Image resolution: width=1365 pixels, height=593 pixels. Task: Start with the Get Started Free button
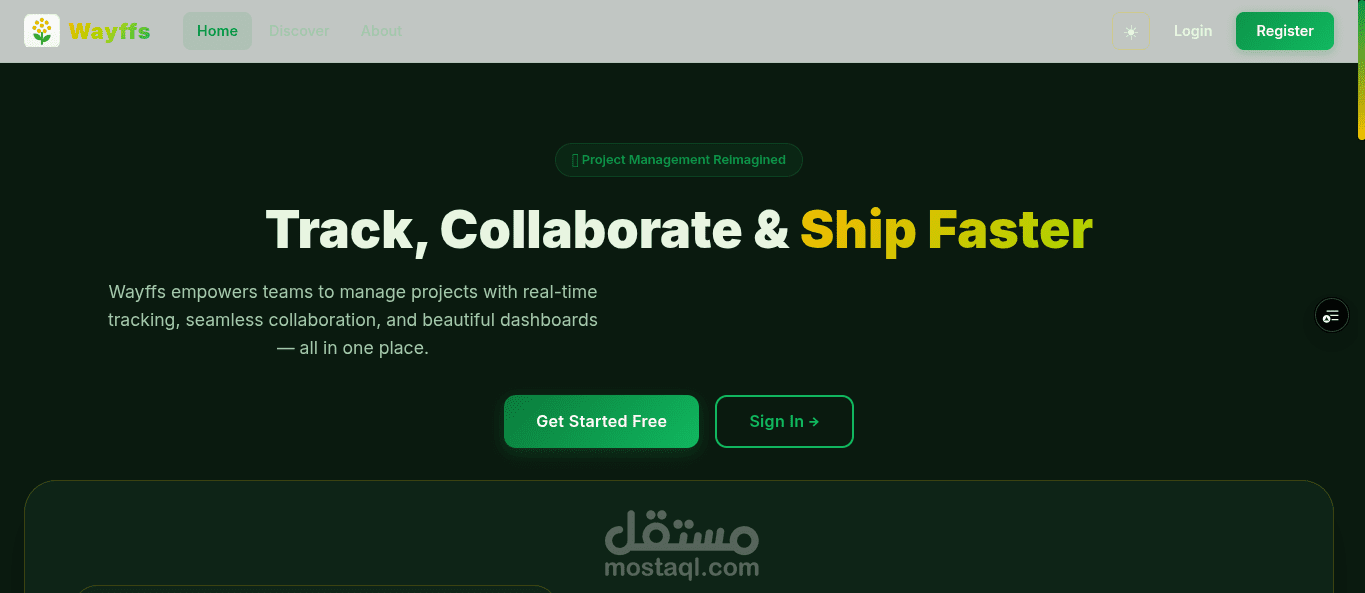601,421
